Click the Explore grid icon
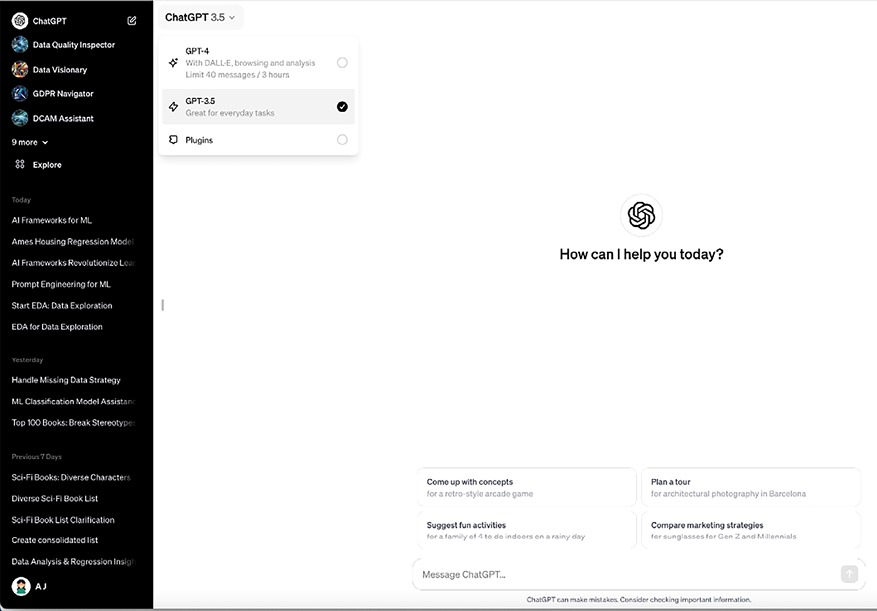 [x=20, y=164]
